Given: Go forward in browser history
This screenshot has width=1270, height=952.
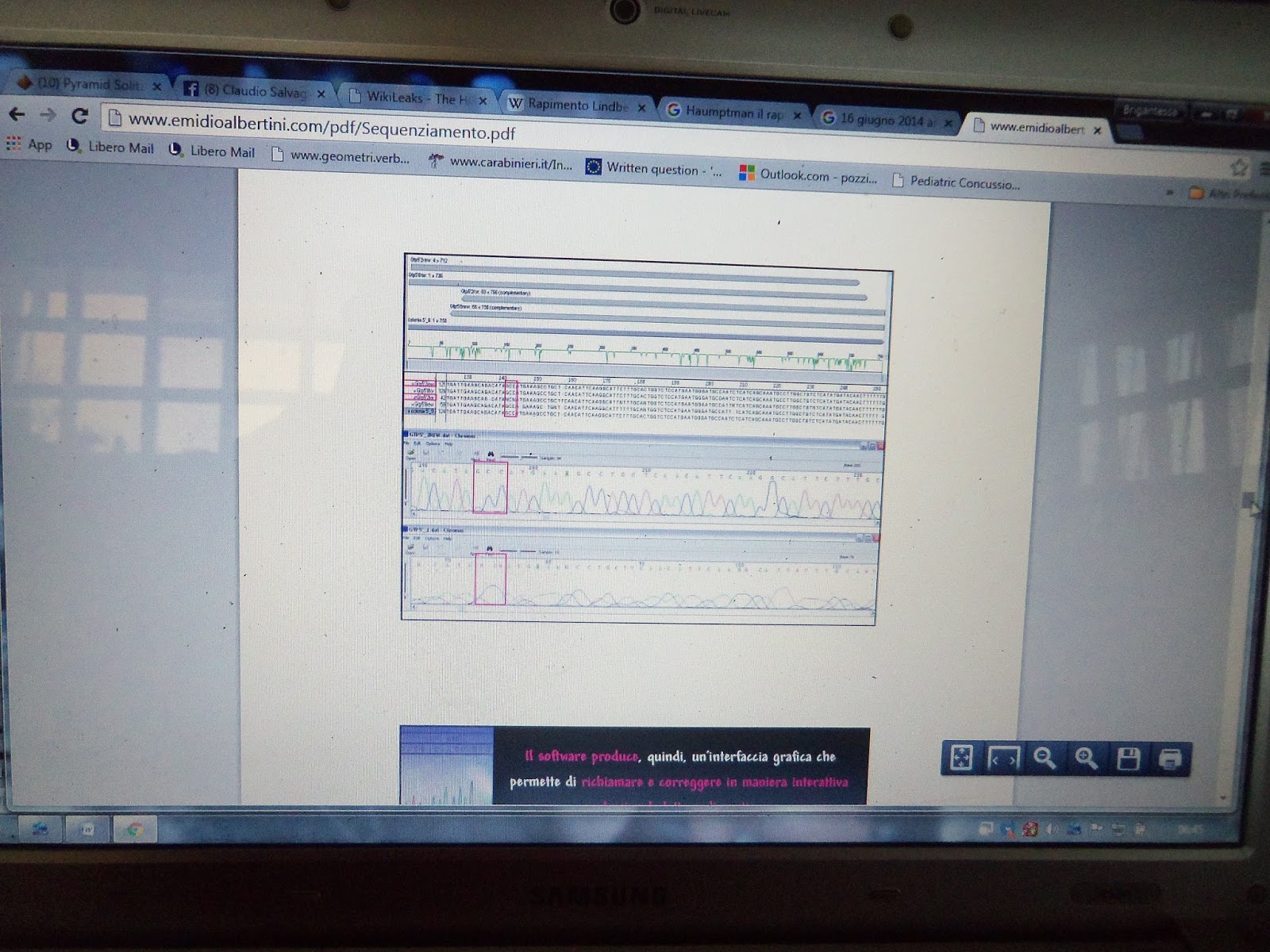Looking at the screenshot, I should (48, 115).
